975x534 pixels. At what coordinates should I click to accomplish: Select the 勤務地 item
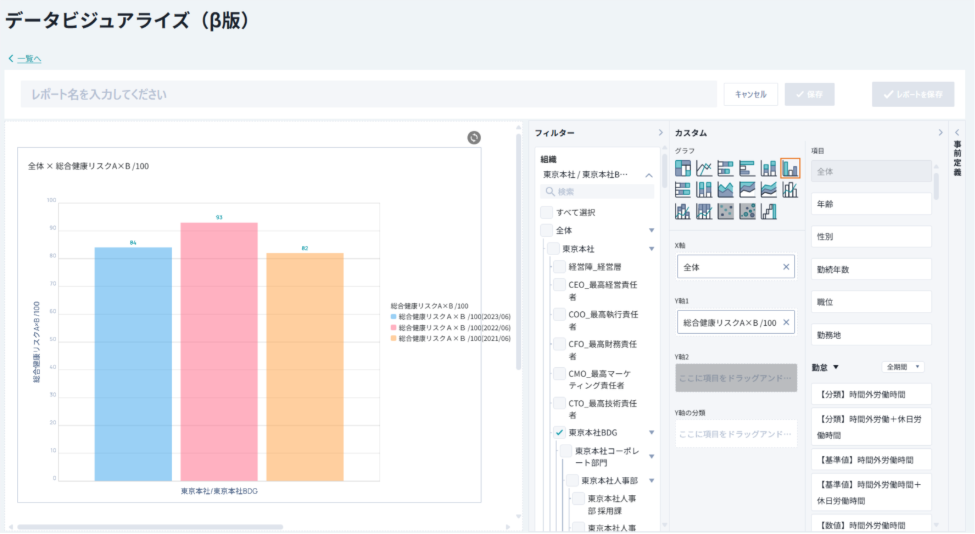[871, 334]
